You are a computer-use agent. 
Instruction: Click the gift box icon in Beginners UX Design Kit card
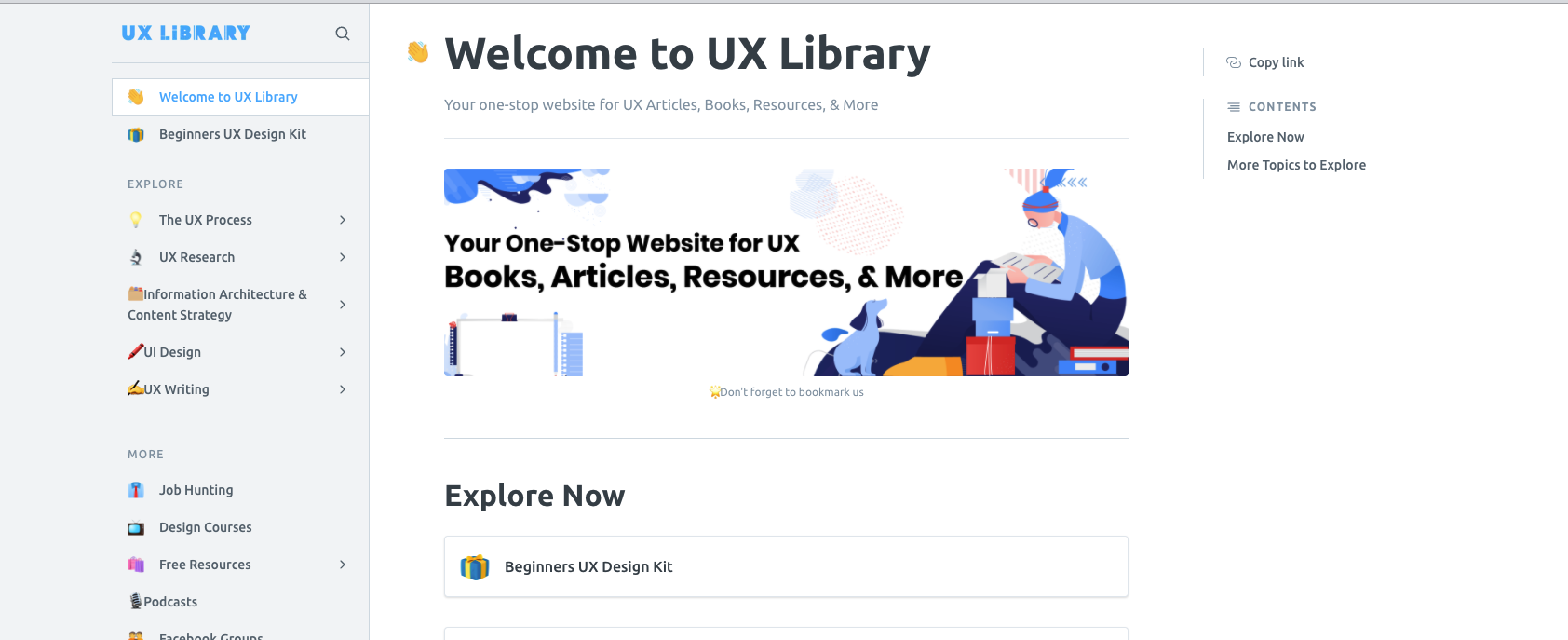point(475,566)
